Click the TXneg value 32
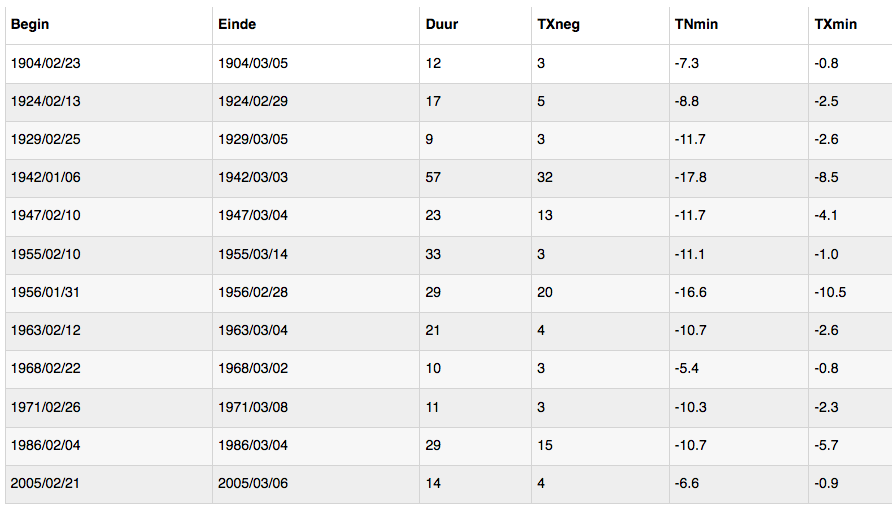Image resolution: width=892 pixels, height=508 pixels. click(545, 177)
